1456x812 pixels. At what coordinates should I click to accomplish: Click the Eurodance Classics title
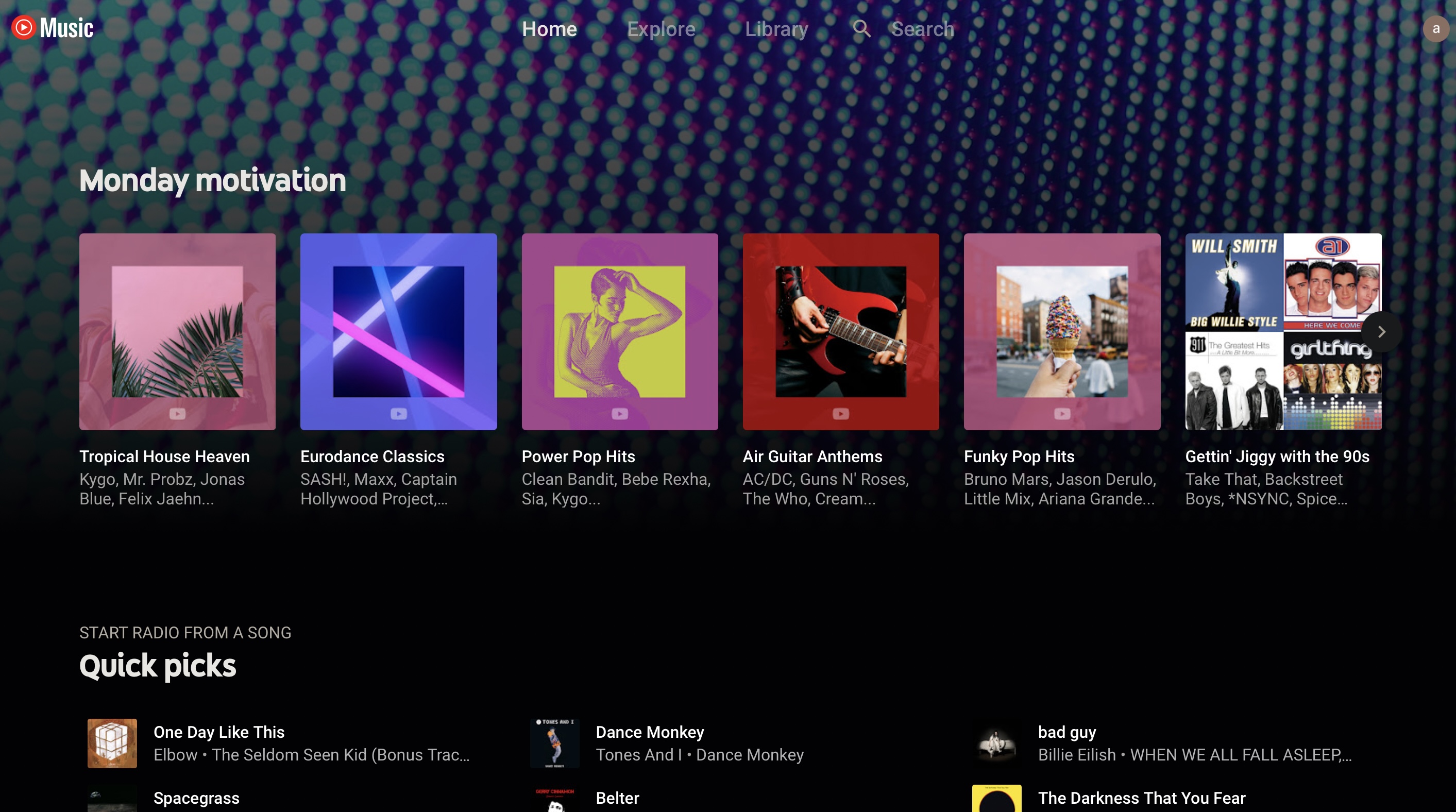pos(373,456)
